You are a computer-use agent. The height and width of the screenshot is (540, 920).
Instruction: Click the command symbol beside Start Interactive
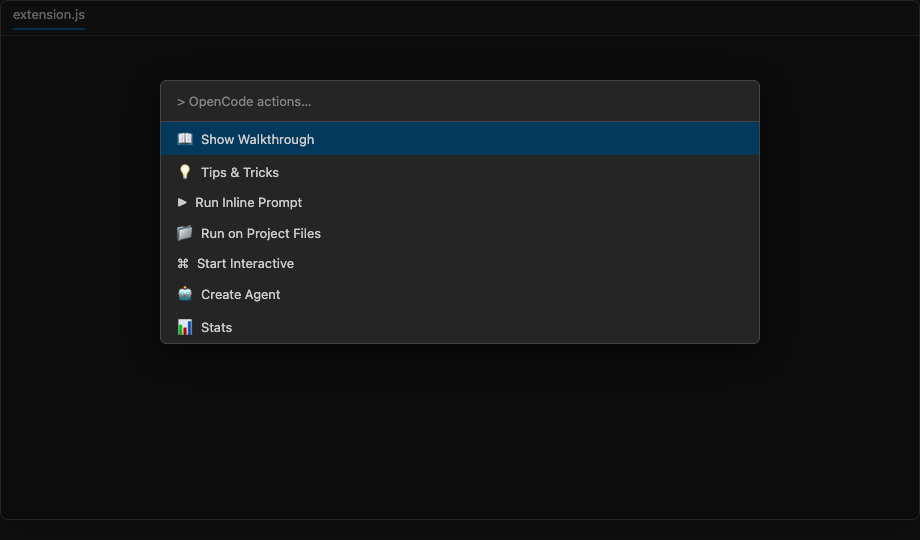[182, 264]
